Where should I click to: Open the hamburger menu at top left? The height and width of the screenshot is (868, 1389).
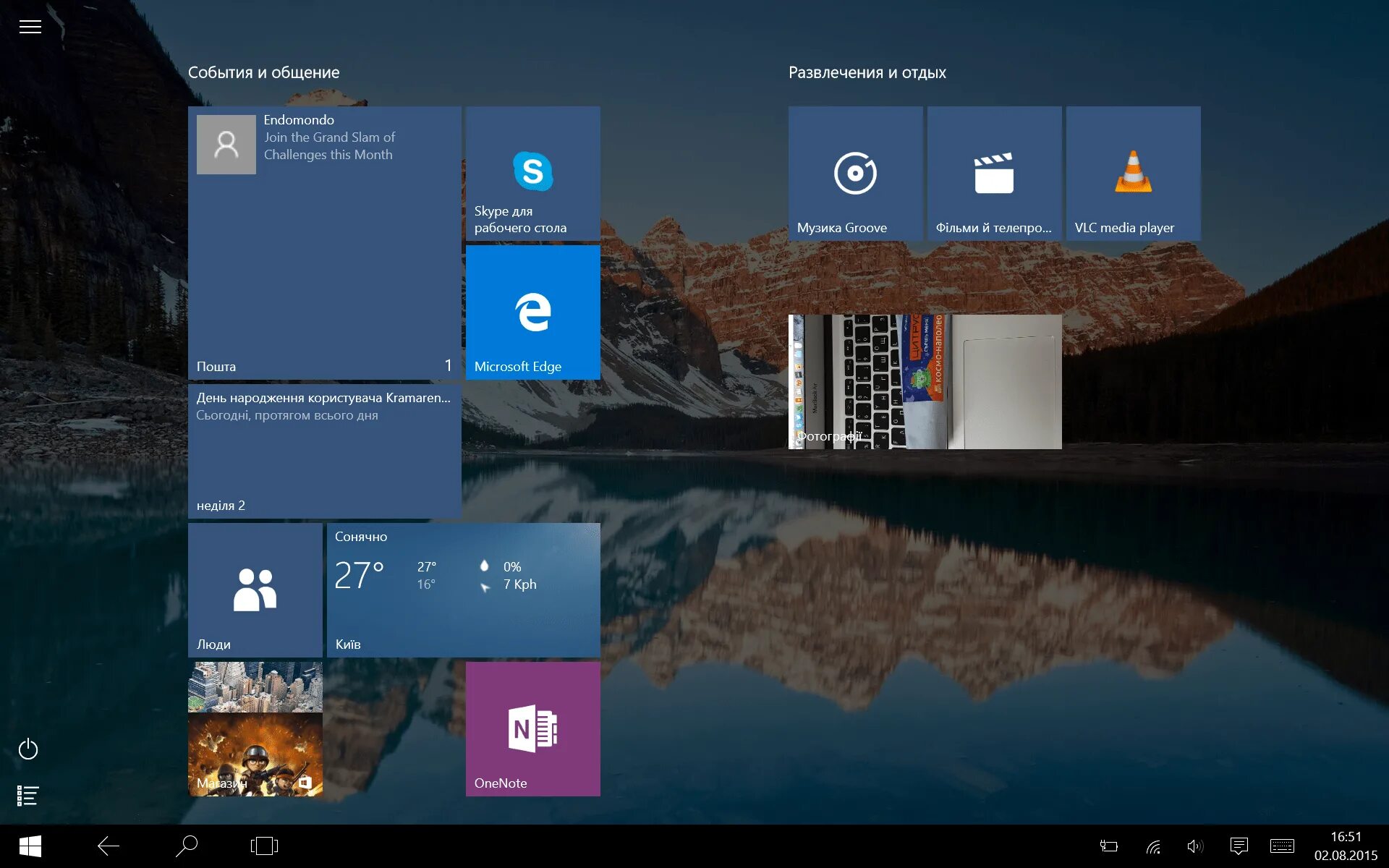(x=30, y=27)
